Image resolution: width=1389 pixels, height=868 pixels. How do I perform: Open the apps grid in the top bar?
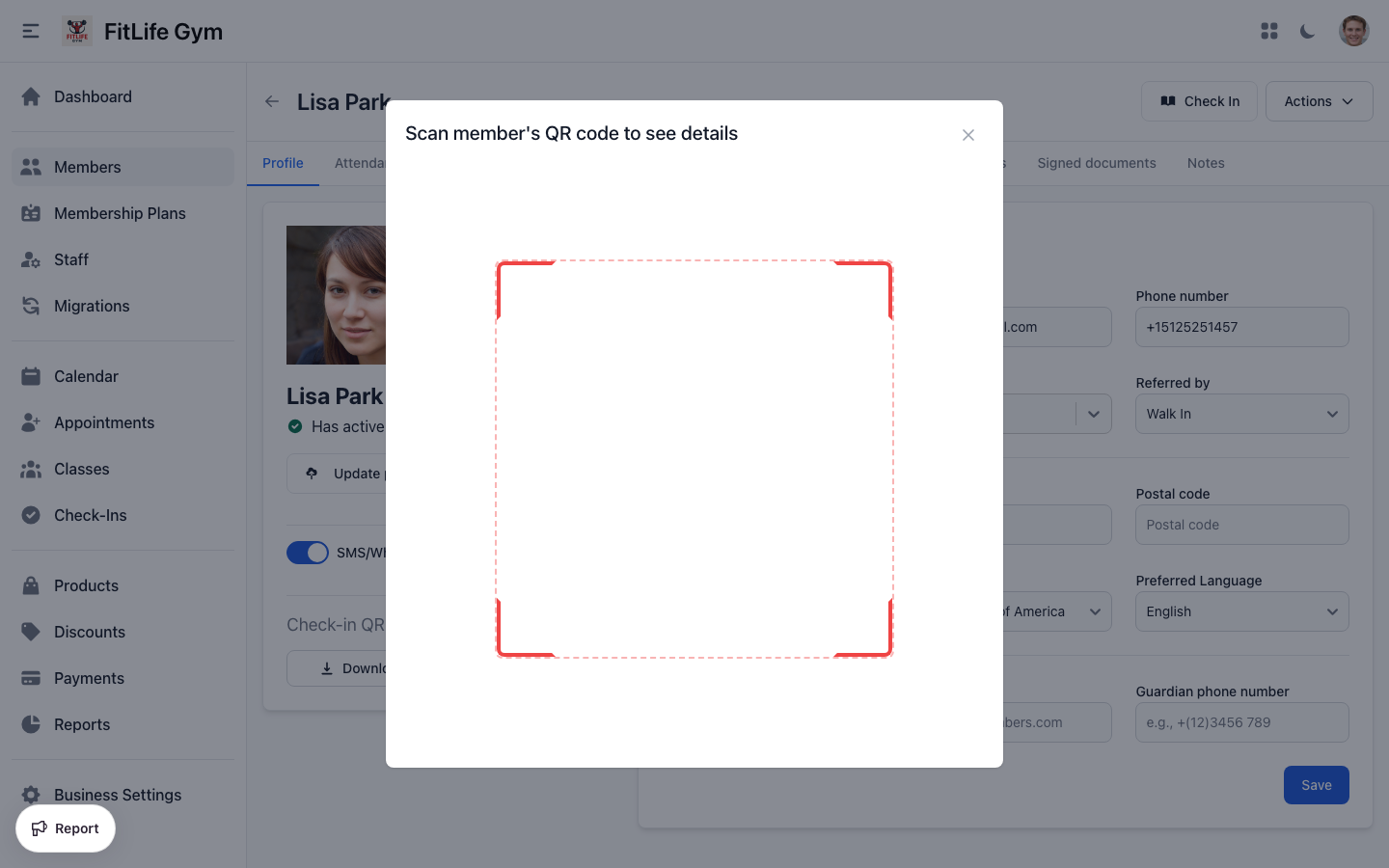click(1269, 31)
